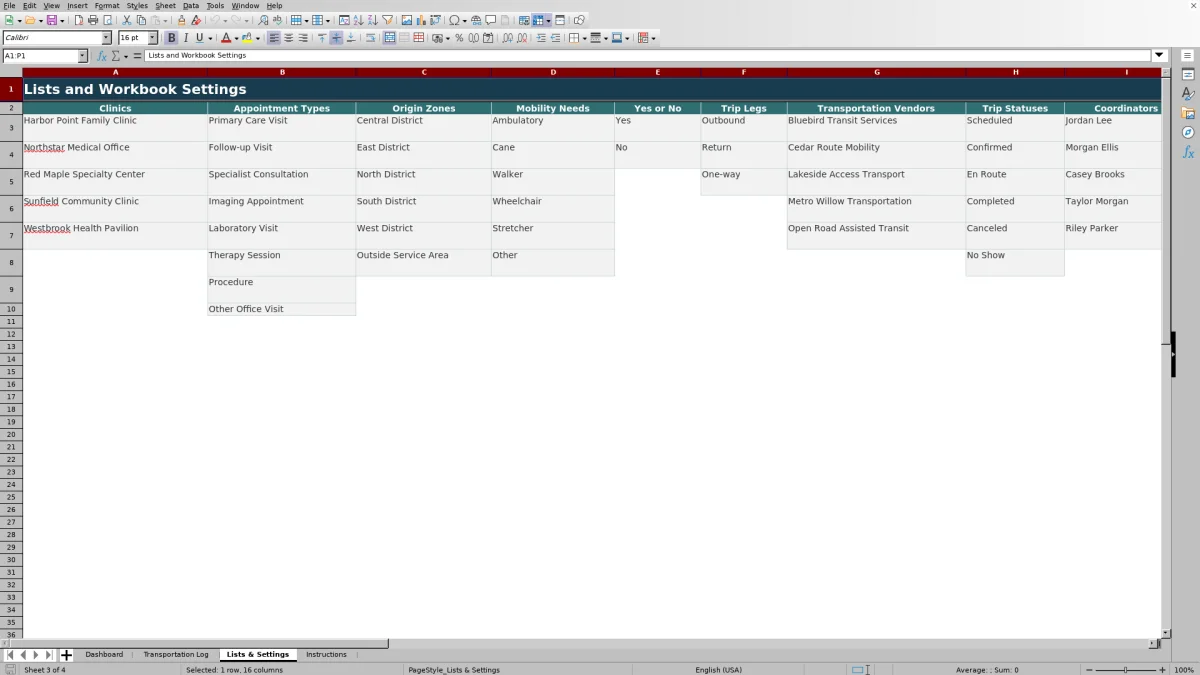The height and width of the screenshot is (675, 1200).
Task: Click column header B
Action: [x=282, y=72]
